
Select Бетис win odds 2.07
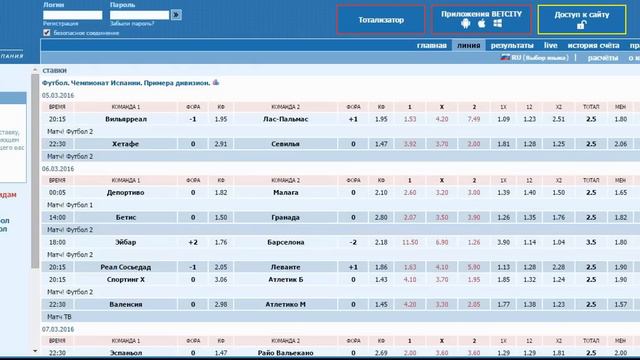click(410, 218)
